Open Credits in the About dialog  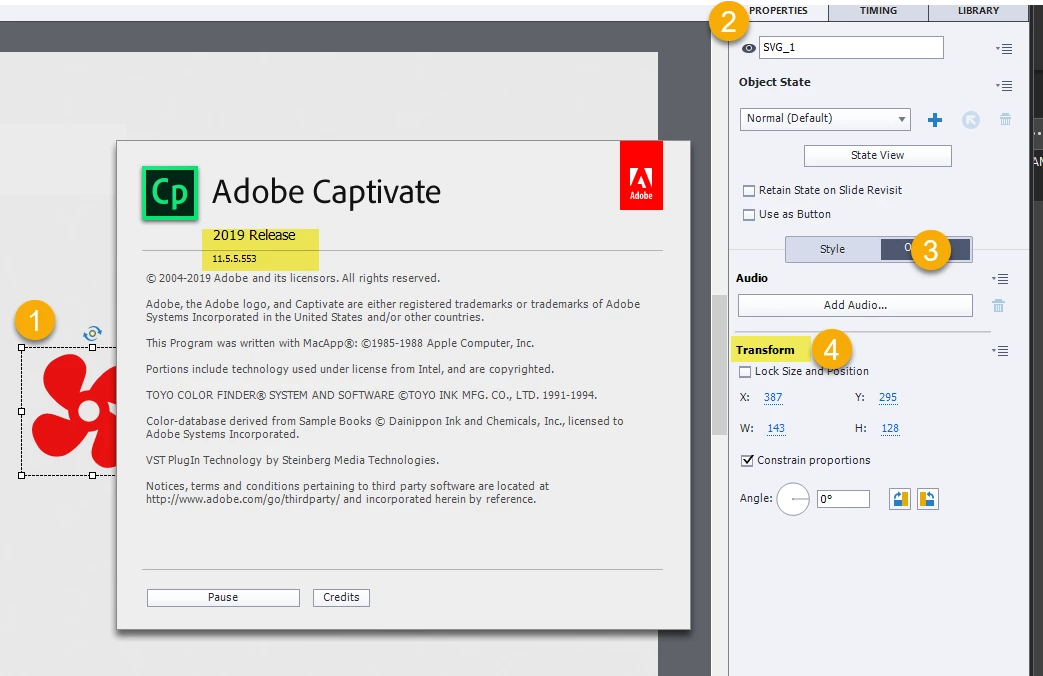click(341, 597)
